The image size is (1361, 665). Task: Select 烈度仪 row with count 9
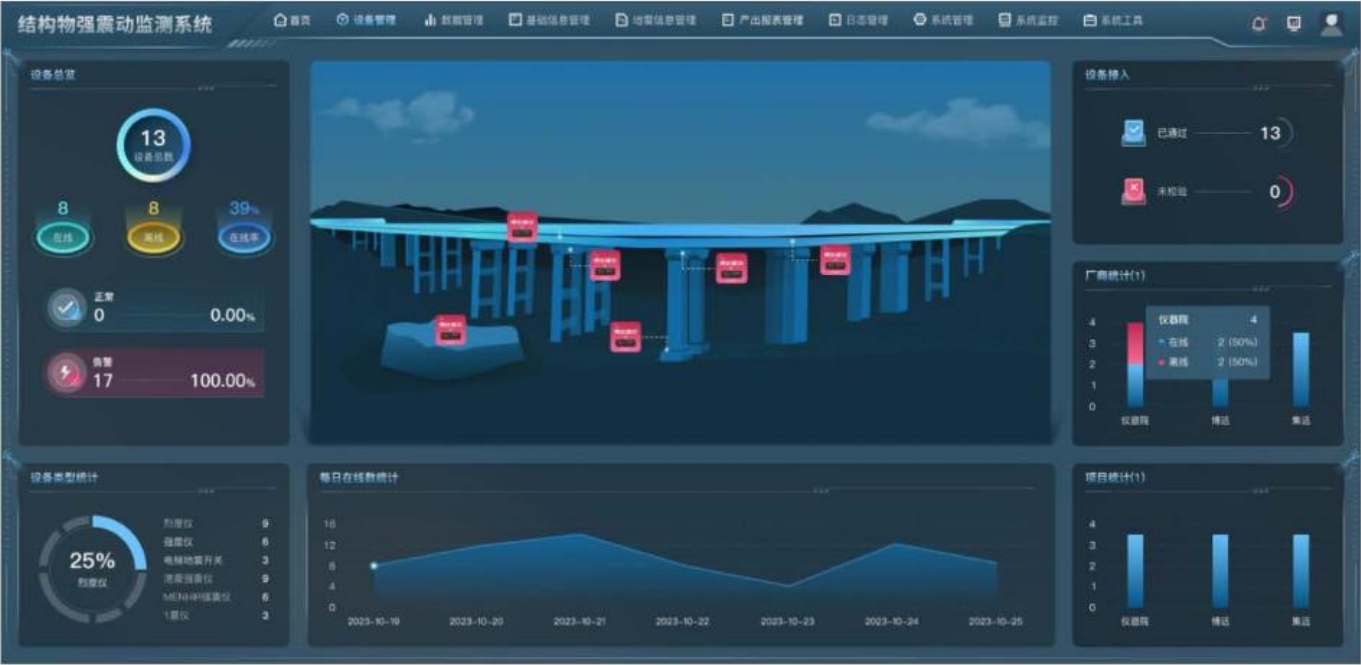216,523
